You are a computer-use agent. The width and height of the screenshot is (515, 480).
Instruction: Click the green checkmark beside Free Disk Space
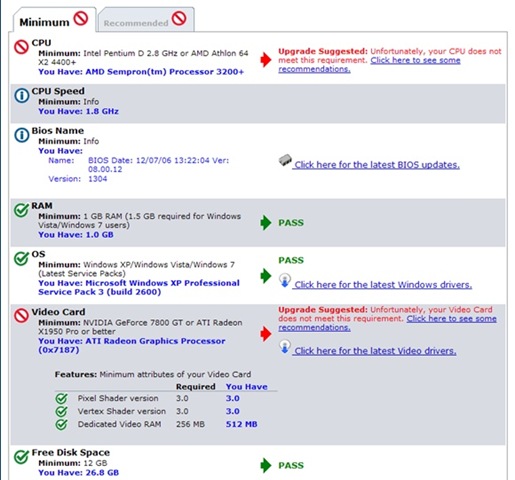click(x=21, y=457)
